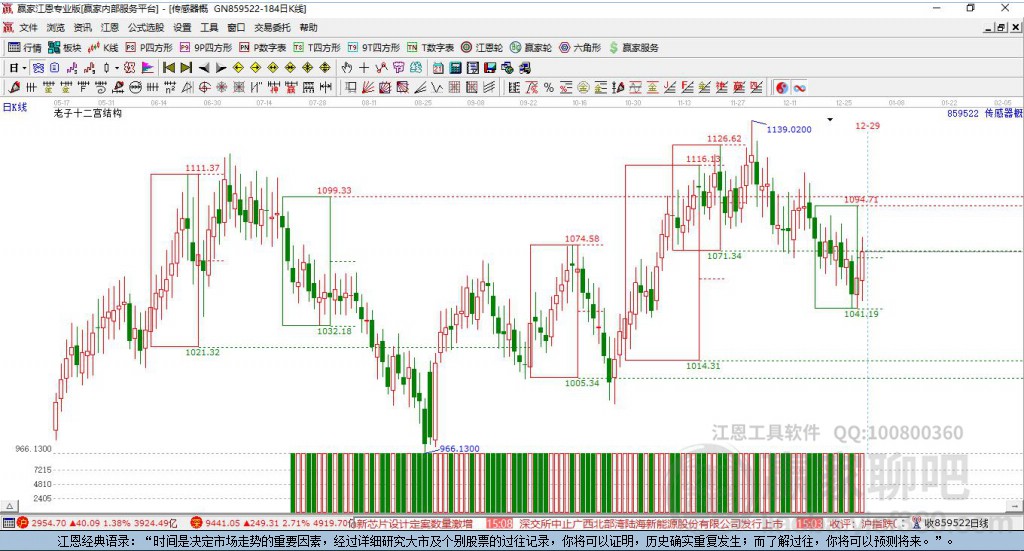This screenshot has height=551, width=1024.
Task: Open the 资讯 menu
Action: 82,27
